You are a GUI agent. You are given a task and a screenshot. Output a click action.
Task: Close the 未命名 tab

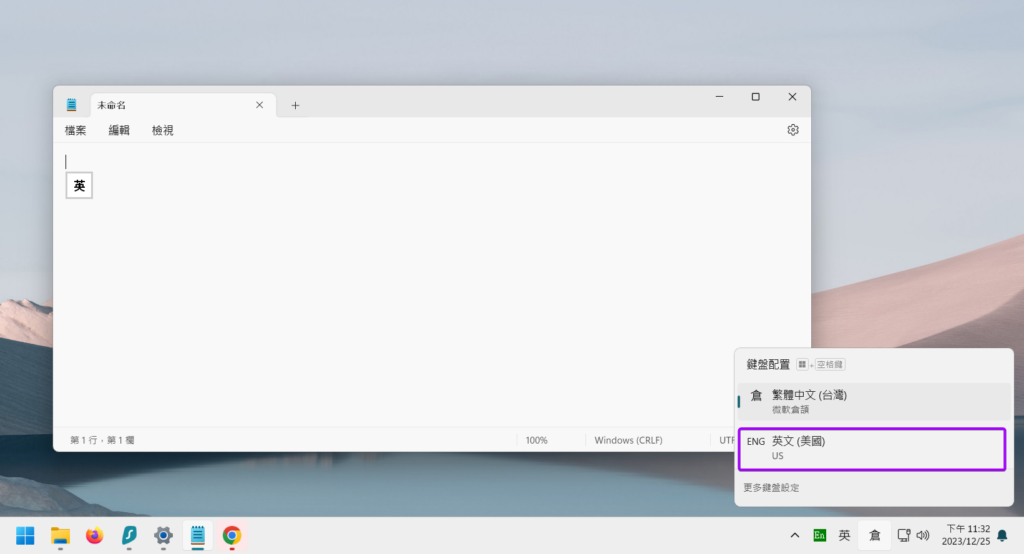(259, 105)
